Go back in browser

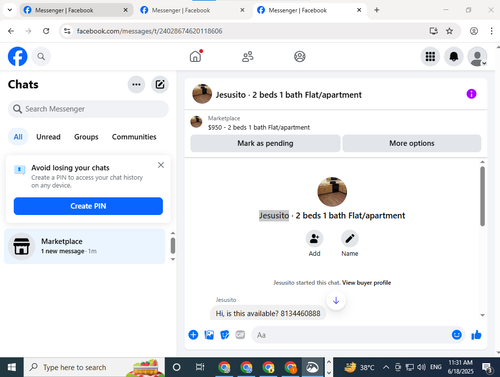coord(11,31)
